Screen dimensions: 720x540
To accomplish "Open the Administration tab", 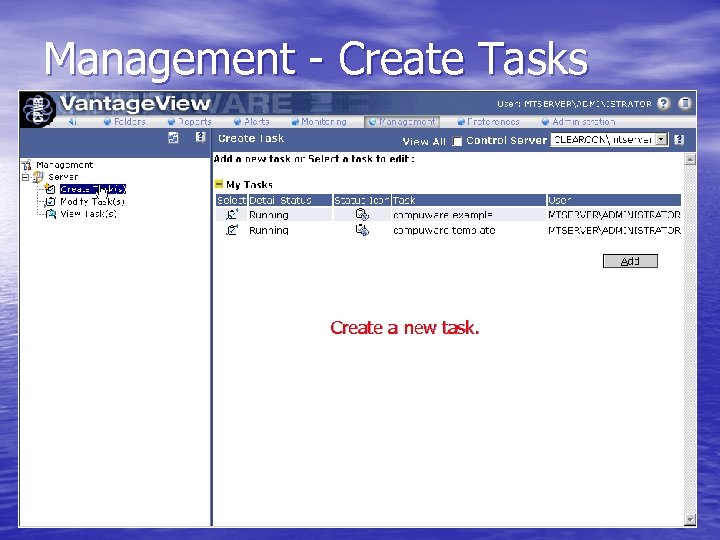I will pyautogui.click(x=578, y=122).
